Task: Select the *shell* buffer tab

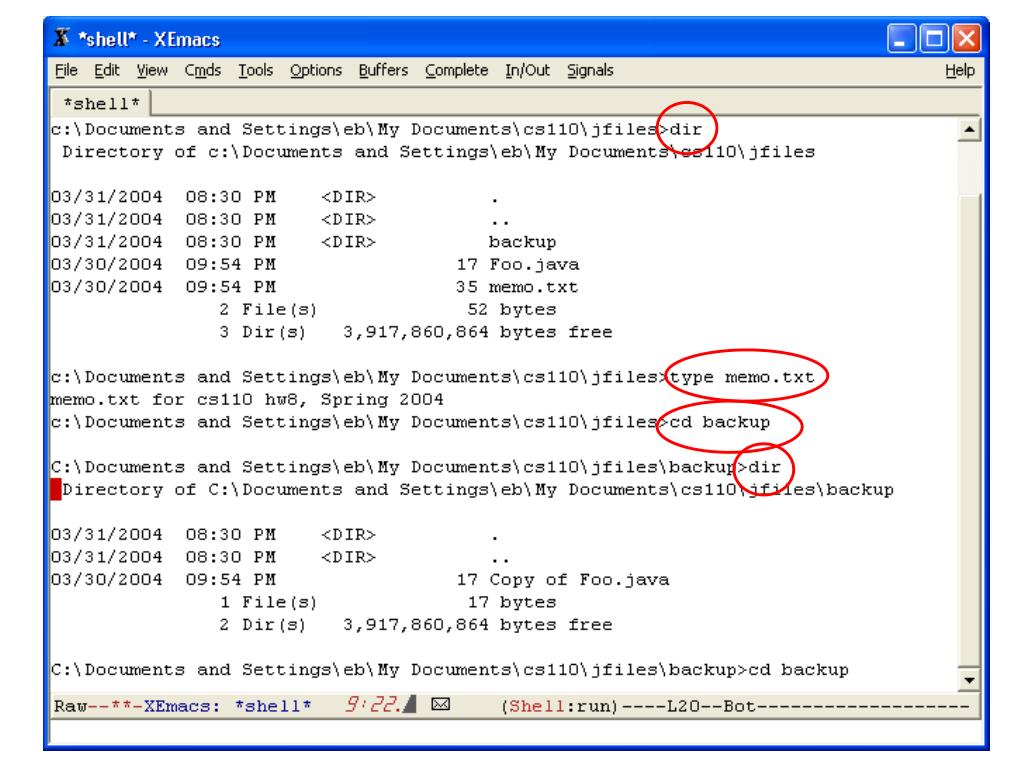Action: click(101, 104)
